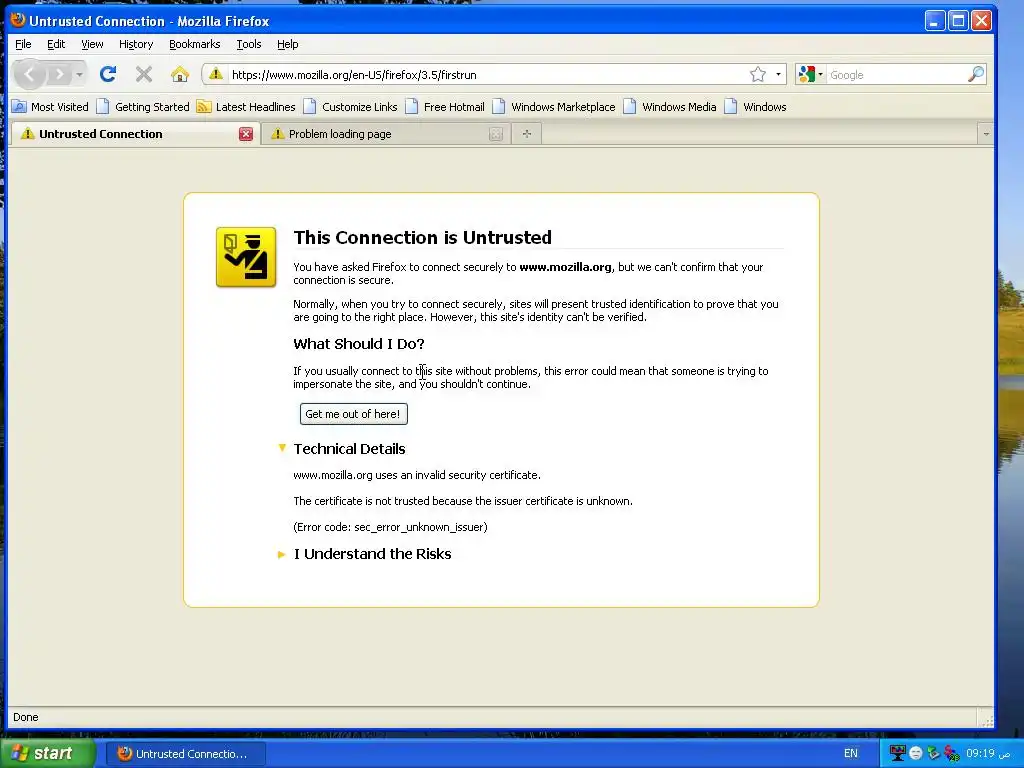Open the History menu

(x=136, y=44)
